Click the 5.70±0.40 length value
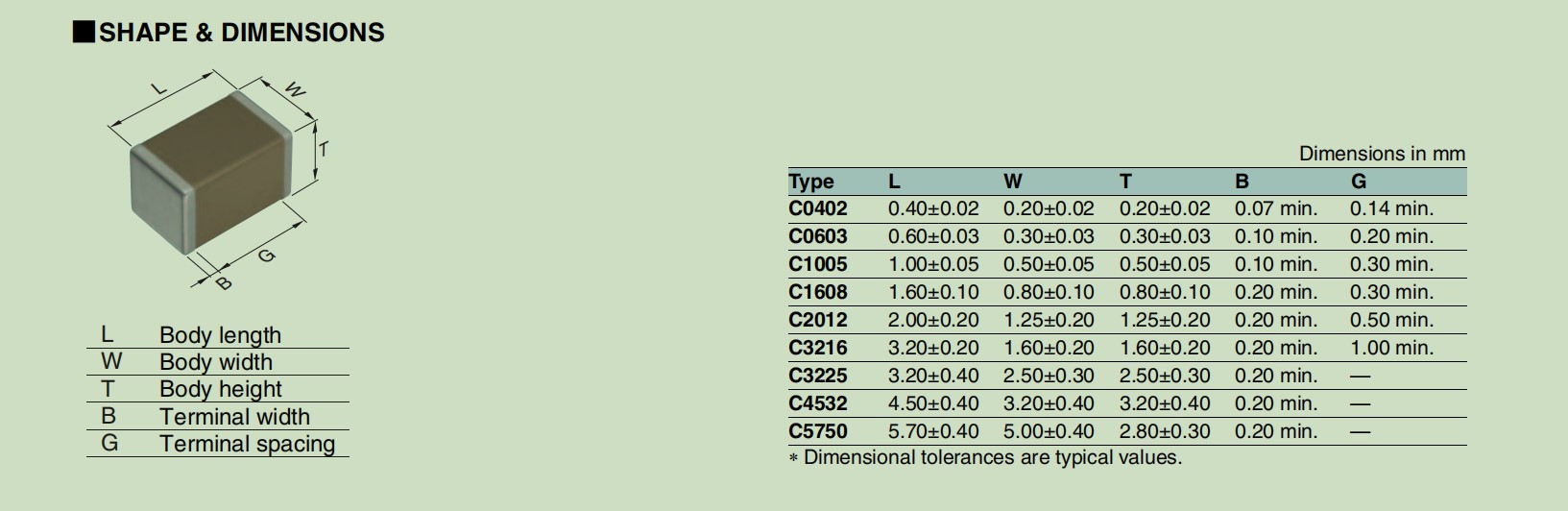Image resolution: width=1568 pixels, height=511 pixels. 933,431
